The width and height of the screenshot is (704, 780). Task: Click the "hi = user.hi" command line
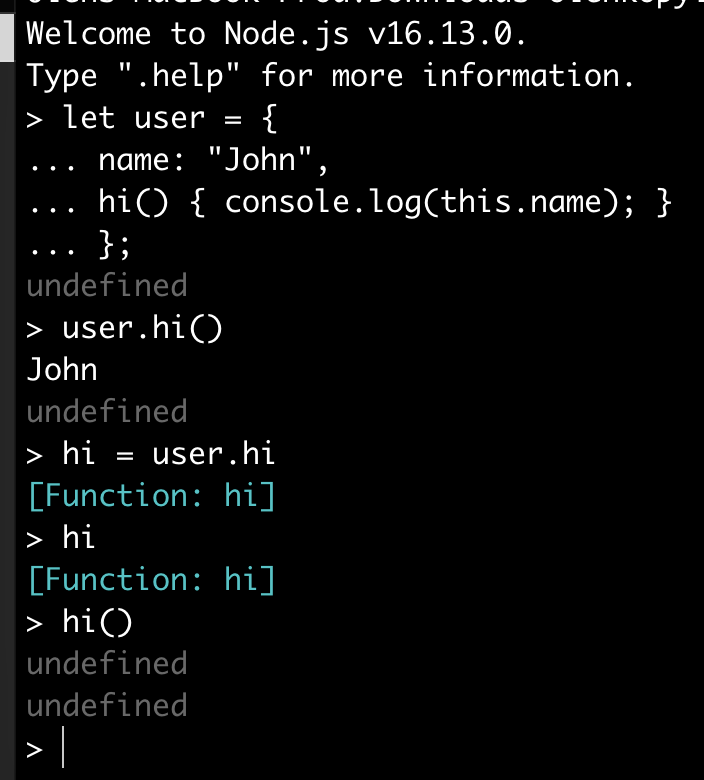(x=151, y=454)
